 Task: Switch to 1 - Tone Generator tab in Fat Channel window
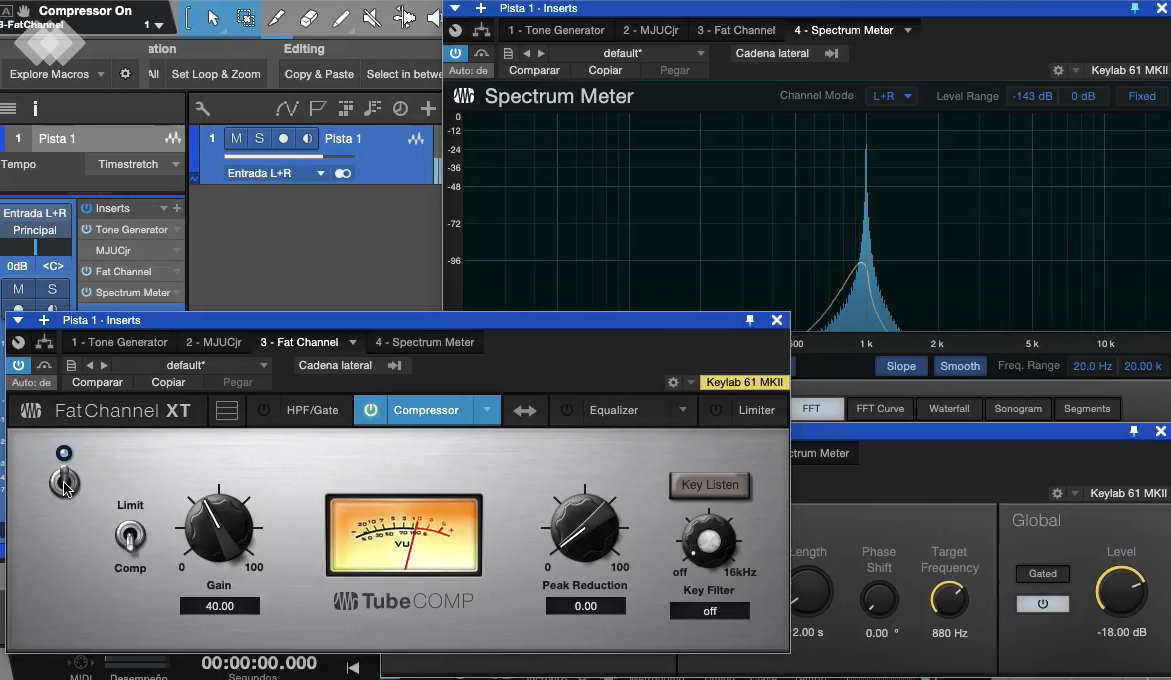pyautogui.click(x=119, y=342)
